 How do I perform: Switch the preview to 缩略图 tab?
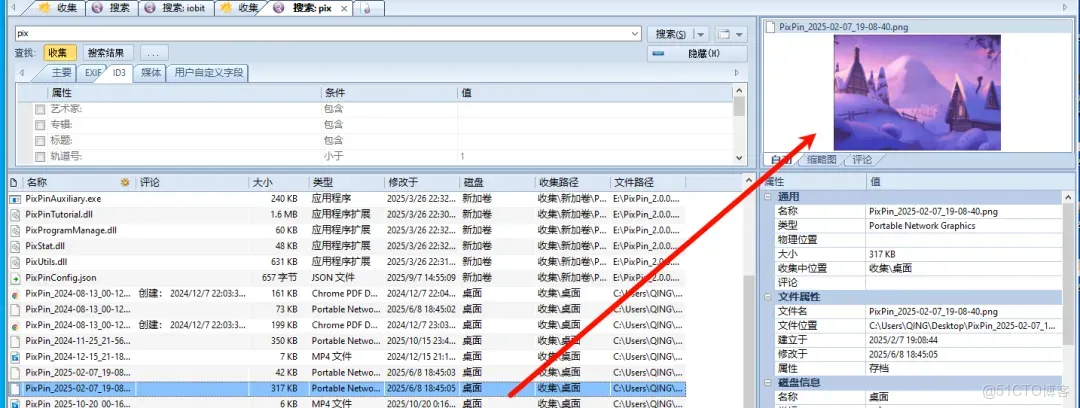821,159
